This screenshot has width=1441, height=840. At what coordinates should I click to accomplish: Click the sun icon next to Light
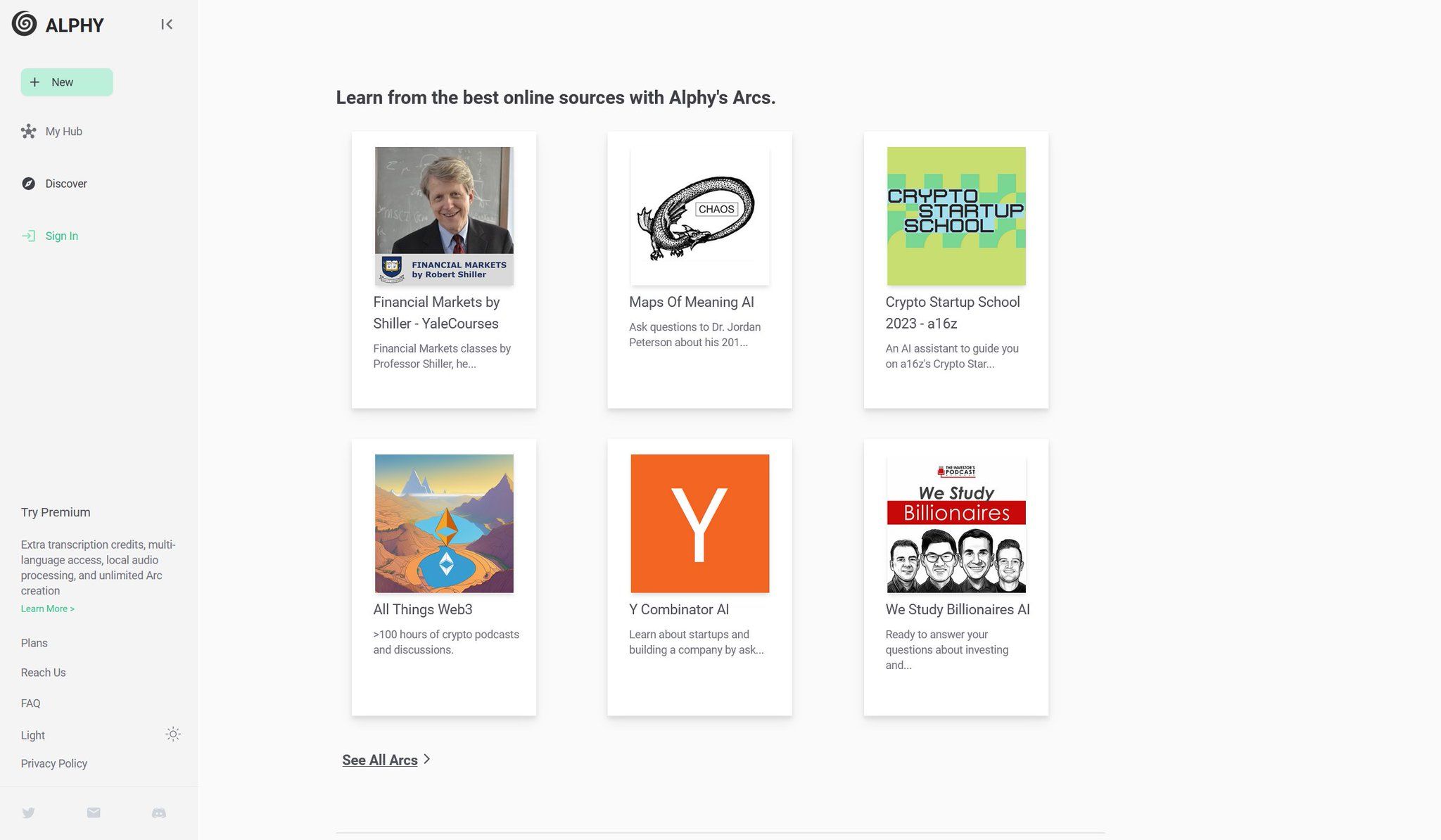pos(173,734)
